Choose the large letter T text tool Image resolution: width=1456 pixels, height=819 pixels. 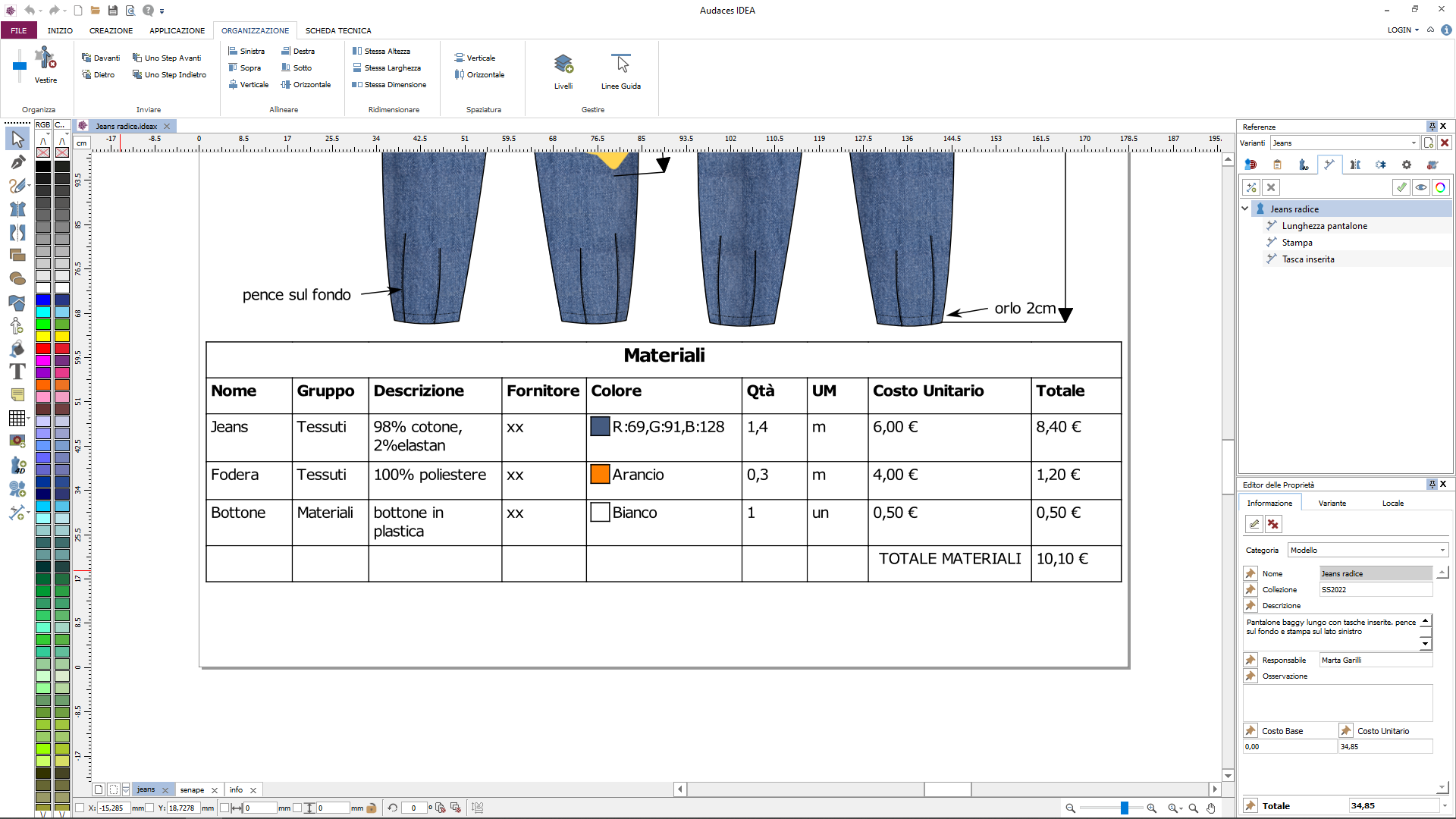tap(17, 372)
